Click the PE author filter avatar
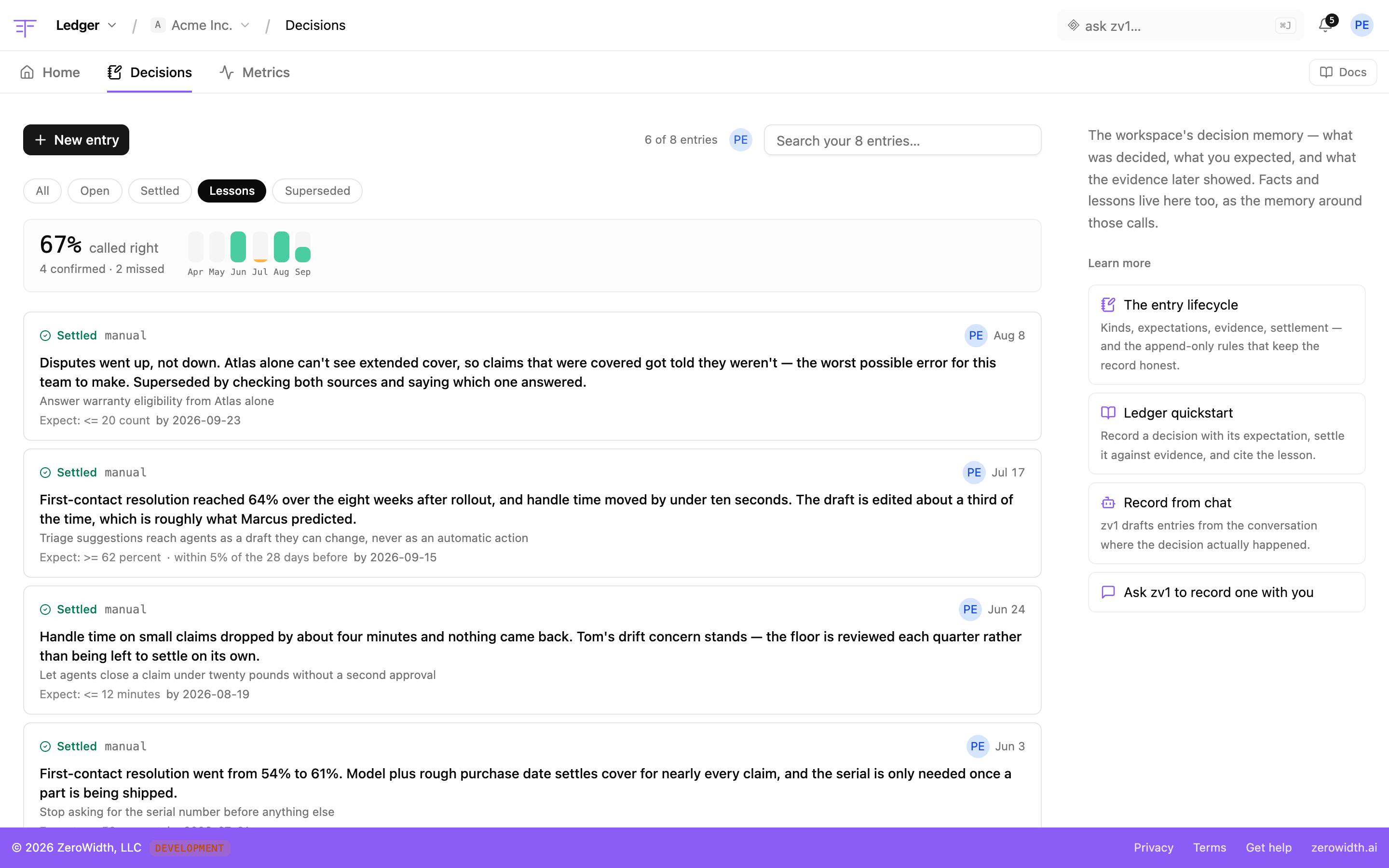Image resolution: width=1389 pixels, height=868 pixels. tap(740, 140)
